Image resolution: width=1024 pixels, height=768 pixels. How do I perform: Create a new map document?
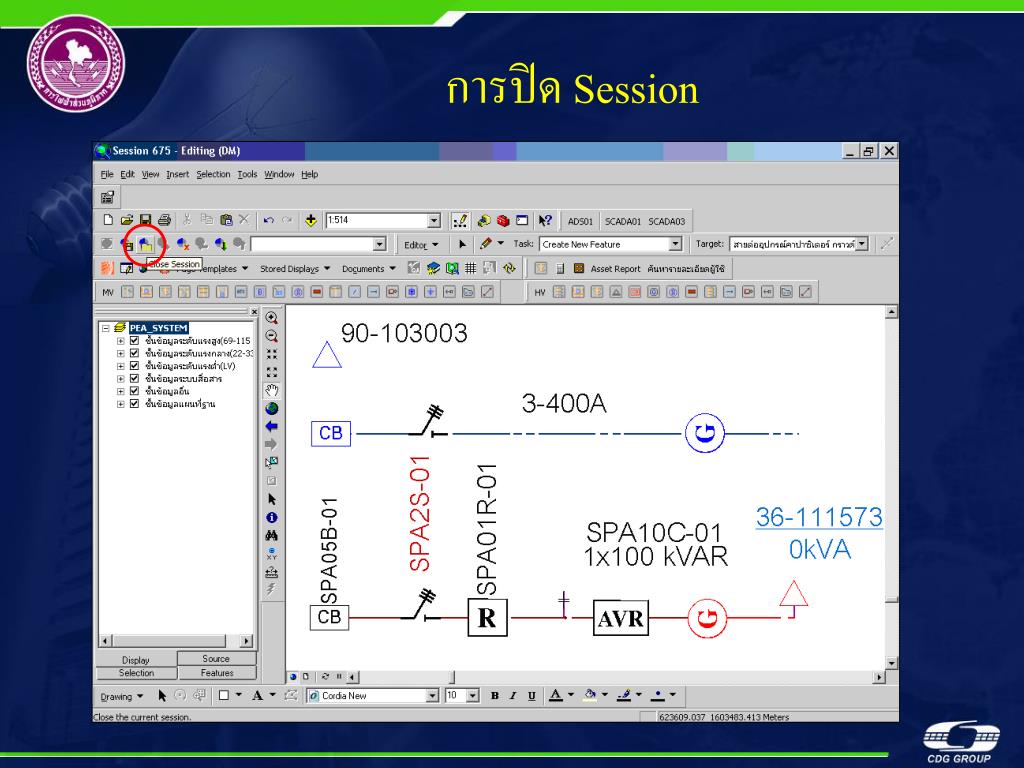[x=108, y=220]
